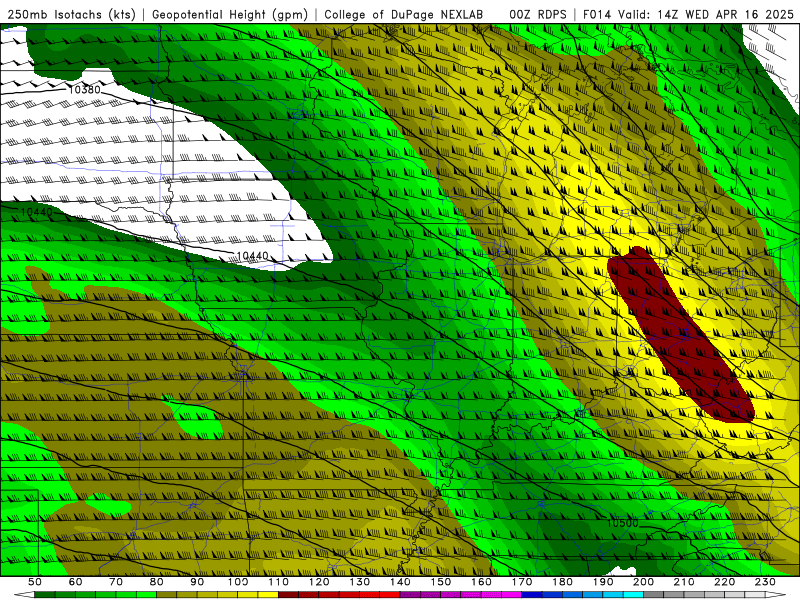Click the 180 value on the color scale
Screen dimensions: 800x600
pyautogui.click(x=562, y=582)
